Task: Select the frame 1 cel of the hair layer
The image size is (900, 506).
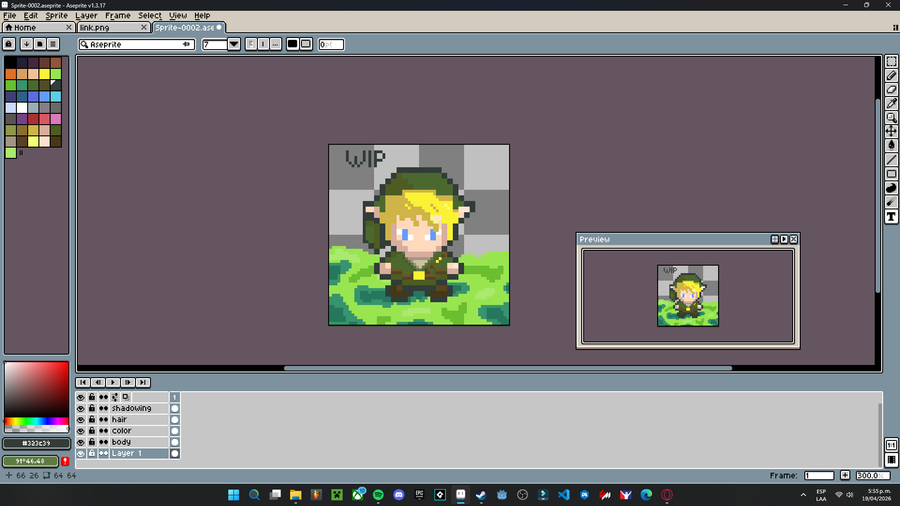Action: (175, 419)
